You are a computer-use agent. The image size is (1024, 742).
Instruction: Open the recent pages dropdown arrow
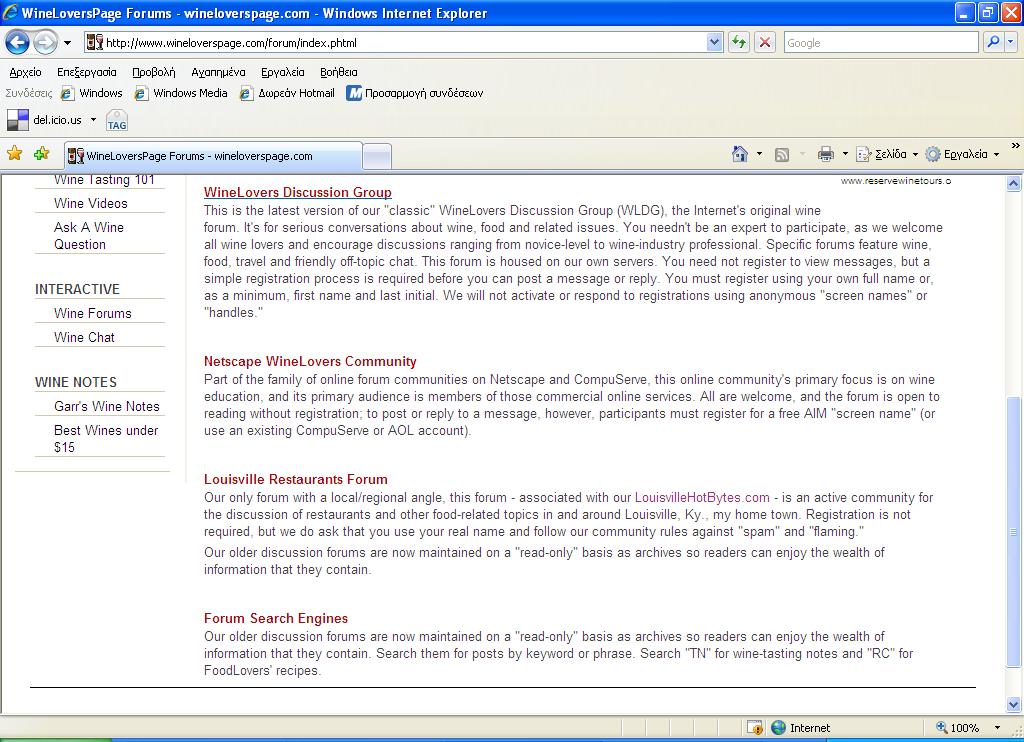click(x=67, y=43)
